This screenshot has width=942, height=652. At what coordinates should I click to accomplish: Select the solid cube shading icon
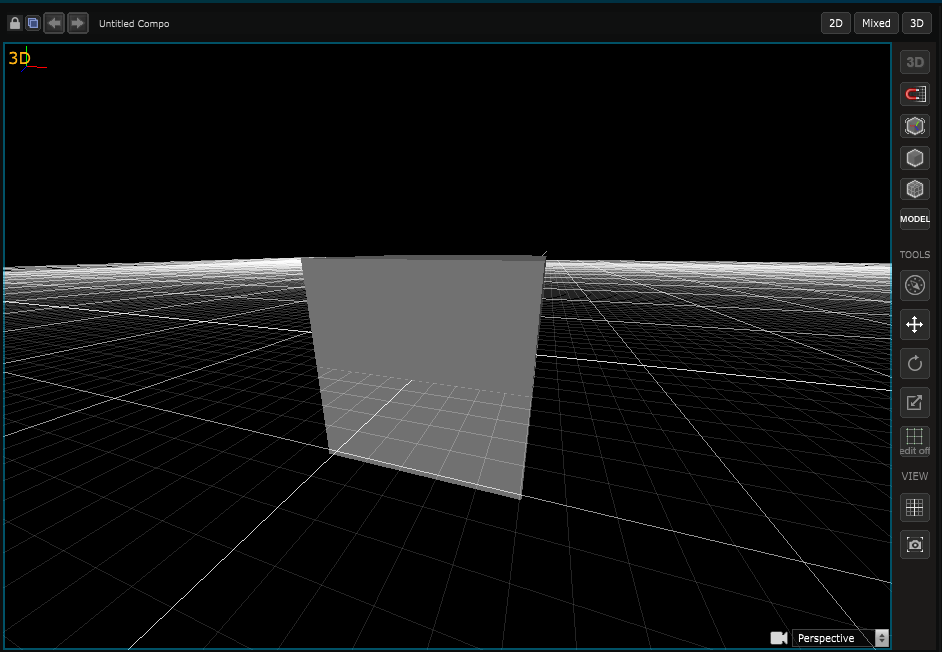[915, 158]
